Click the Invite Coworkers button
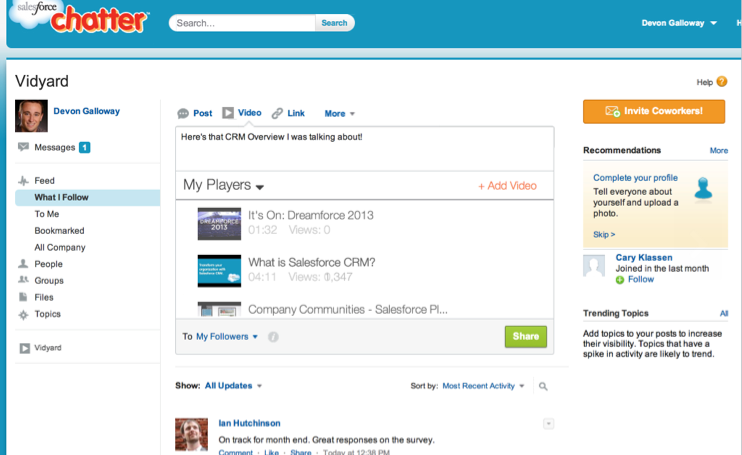Screen dimensions: 742x455 coord(654,112)
